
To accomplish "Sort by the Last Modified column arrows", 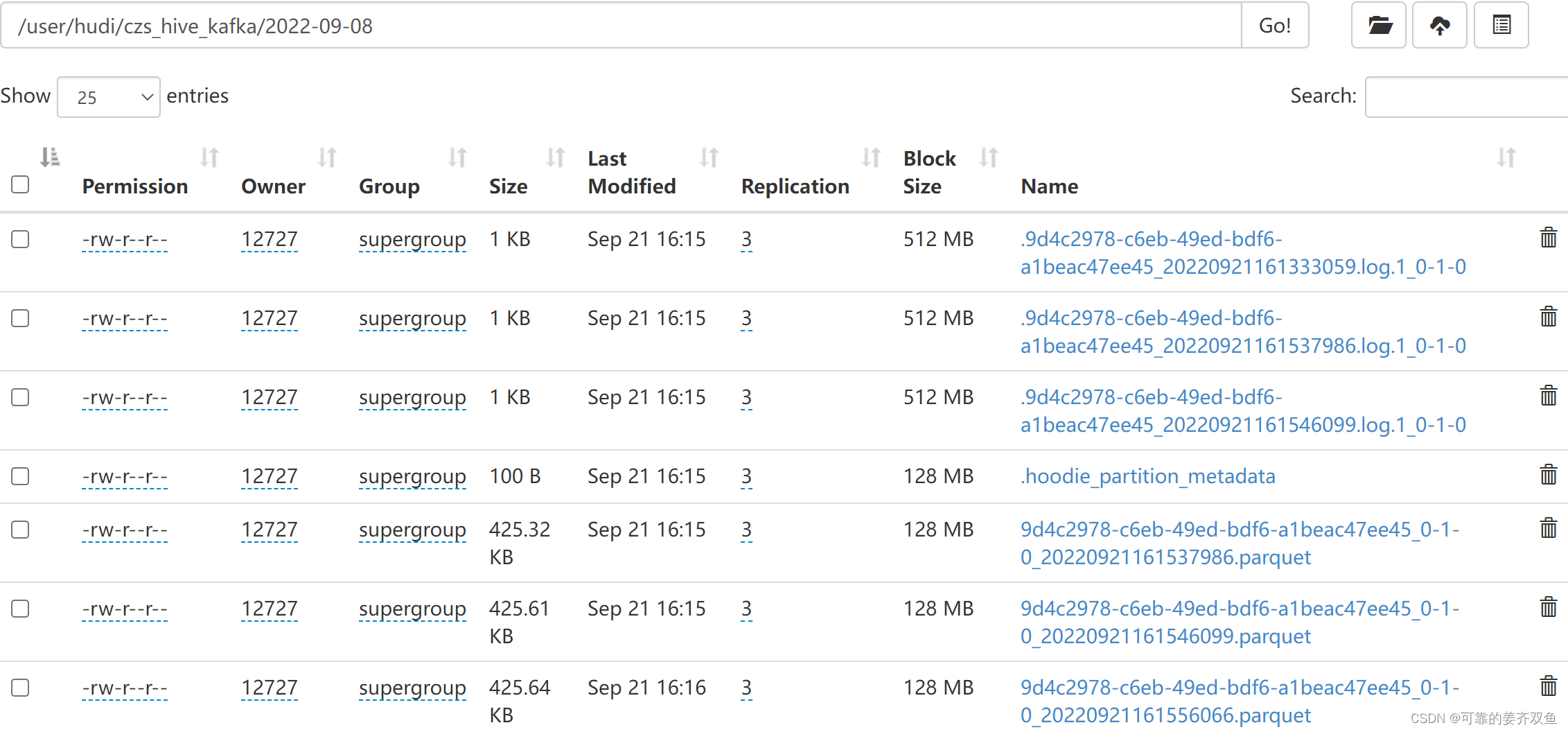I will point(710,157).
